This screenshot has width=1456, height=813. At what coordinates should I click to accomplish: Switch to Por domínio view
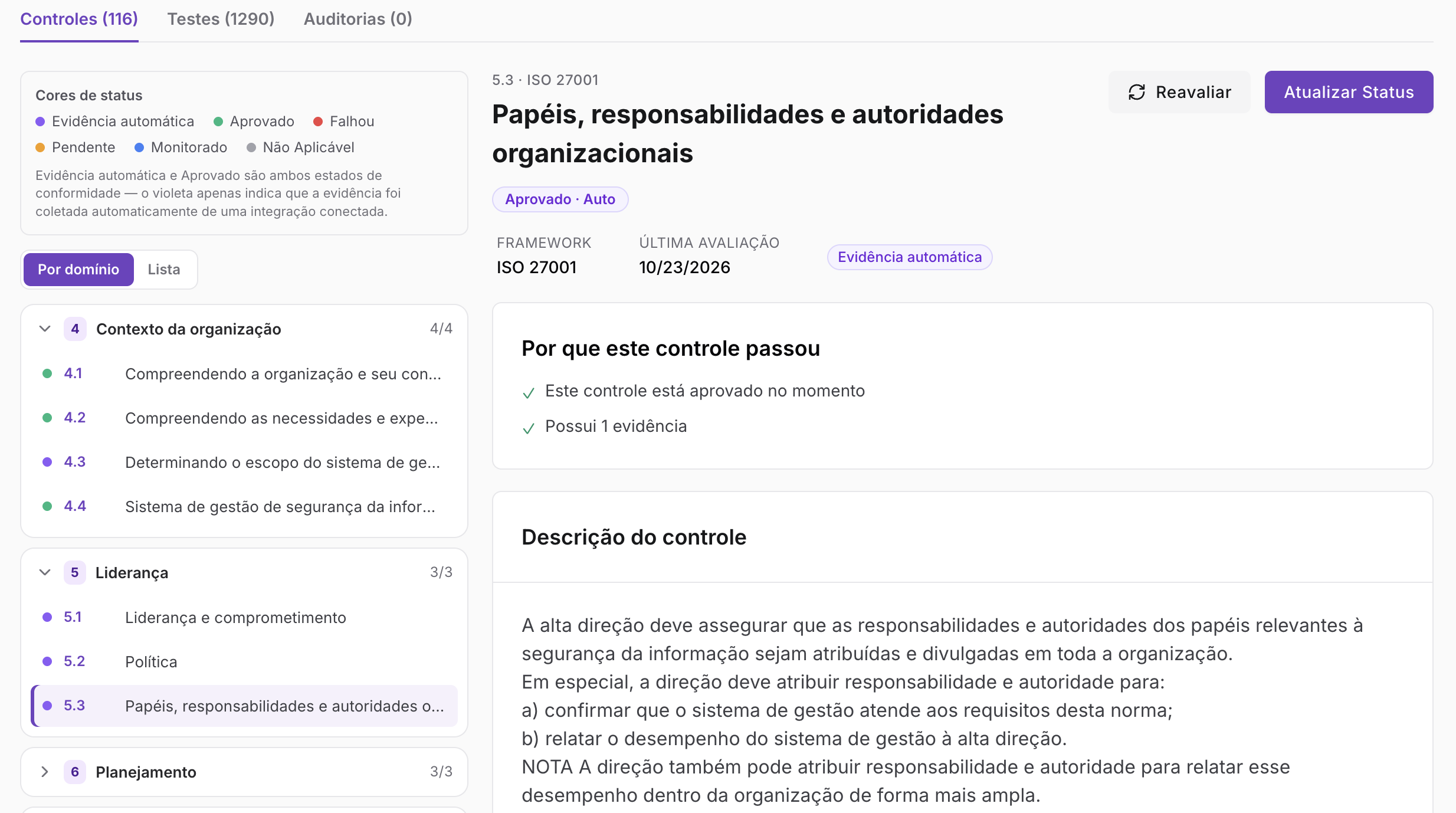point(78,270)
